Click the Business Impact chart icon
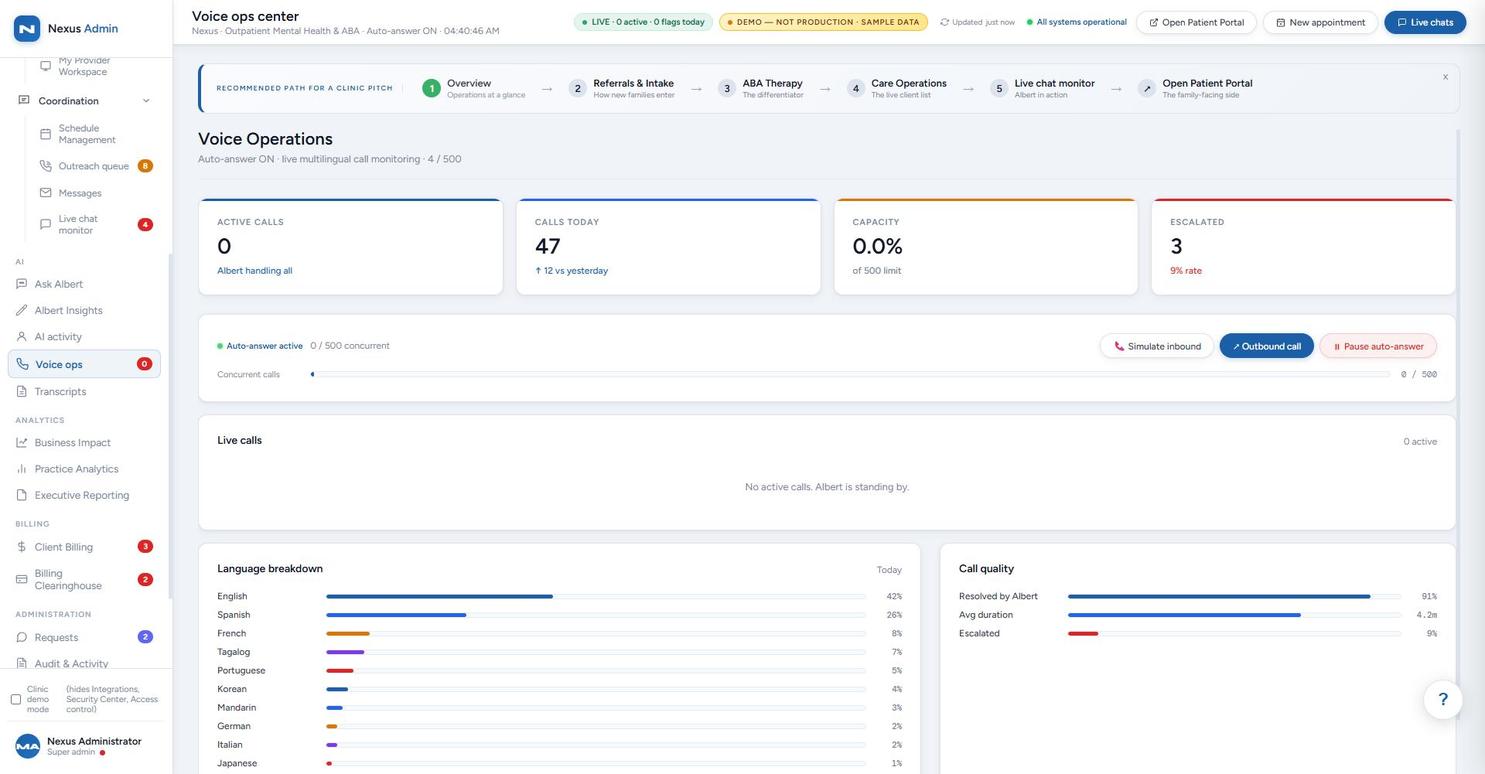This screenshot has height=774, width=1485. pos(22,442)
